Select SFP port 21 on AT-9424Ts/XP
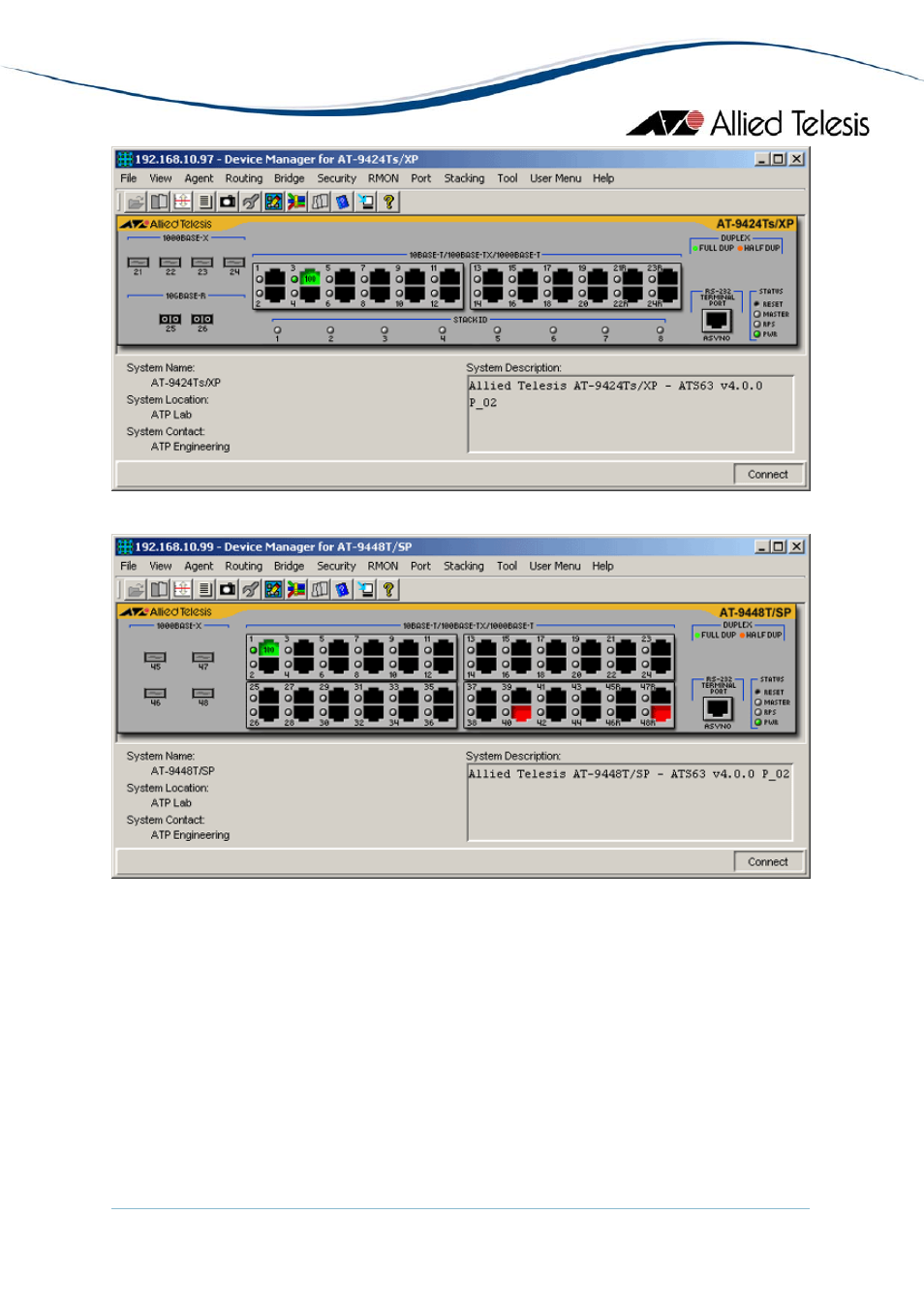 tap(139, 263)
